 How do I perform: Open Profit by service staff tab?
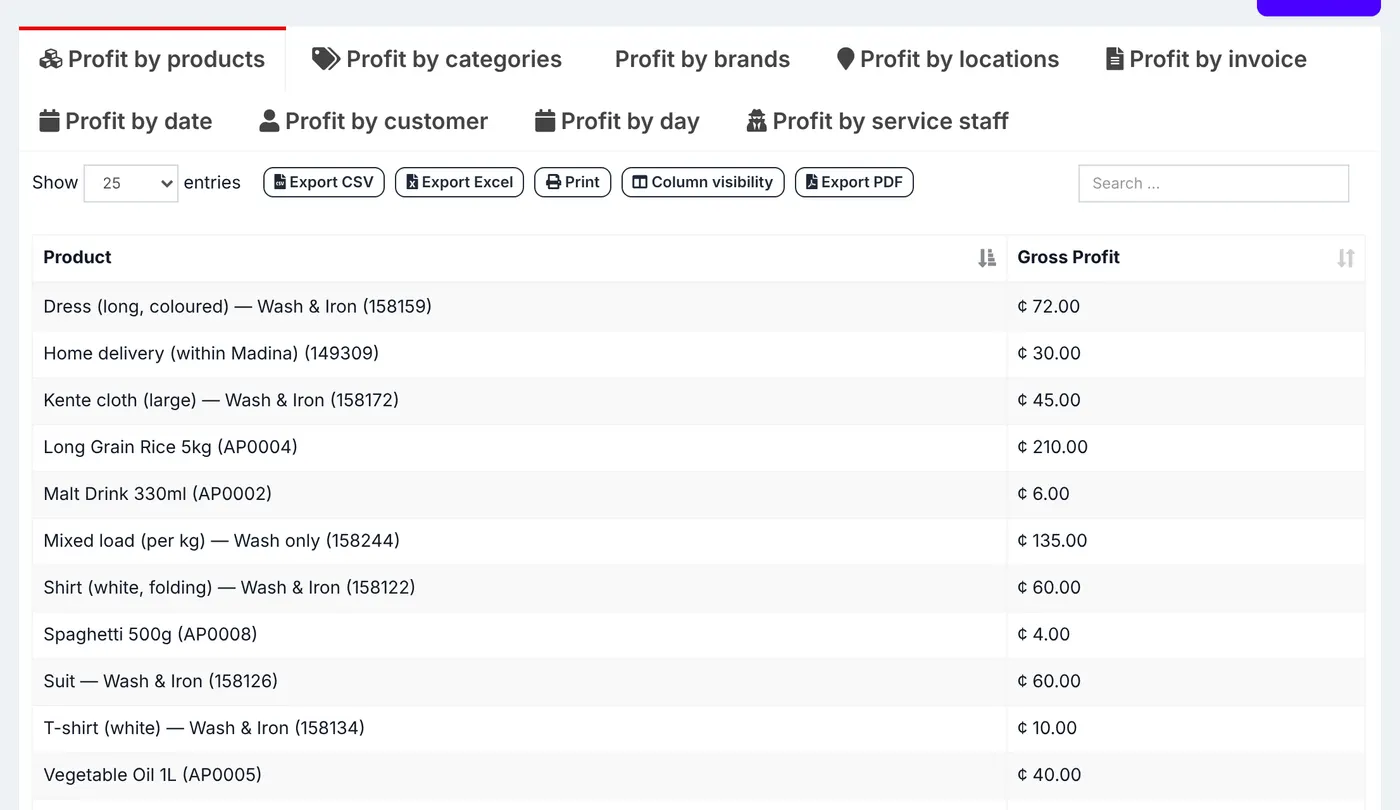[x=877, y=121]
